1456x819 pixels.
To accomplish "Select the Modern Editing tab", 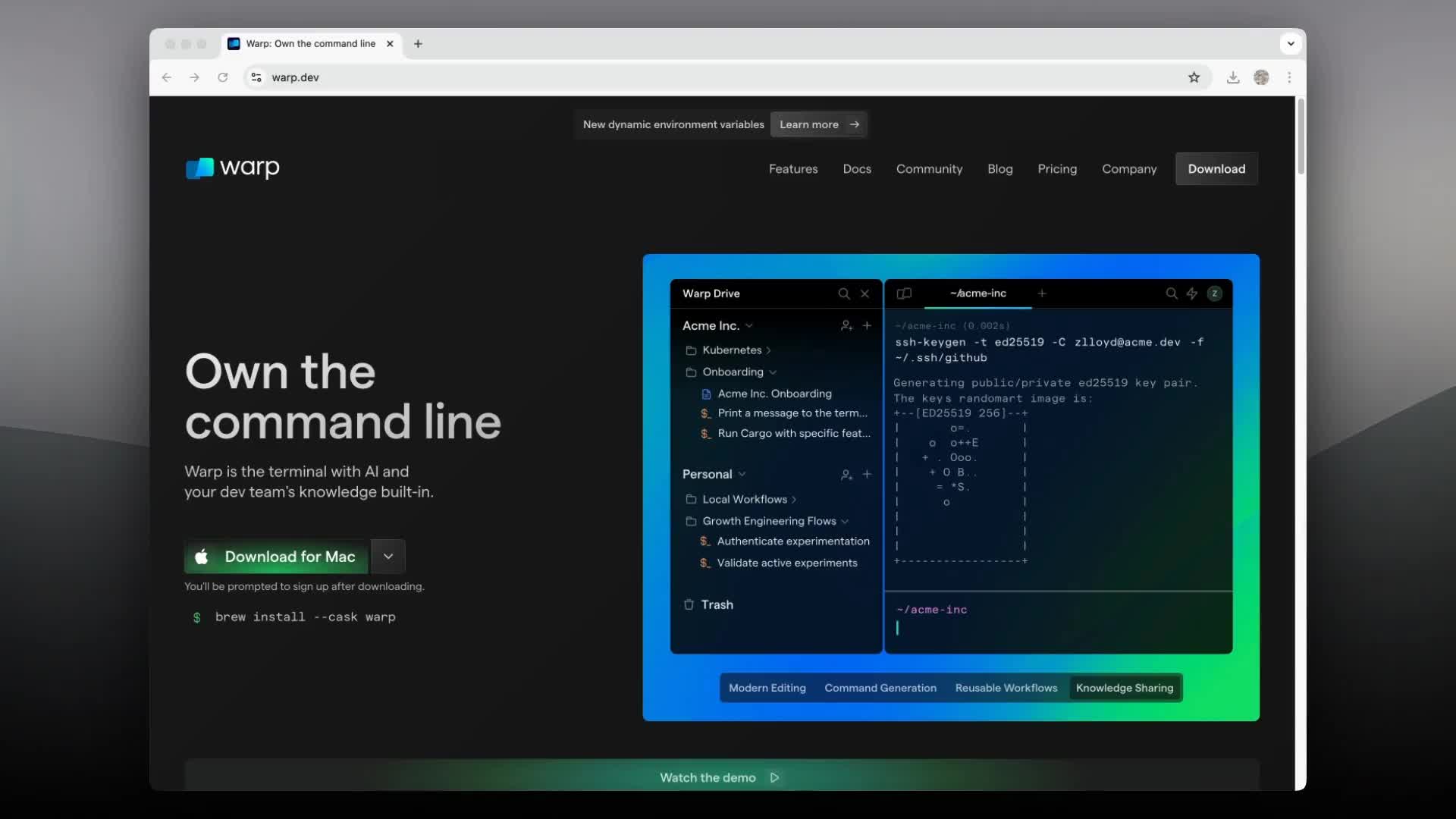I will point(766,687).
